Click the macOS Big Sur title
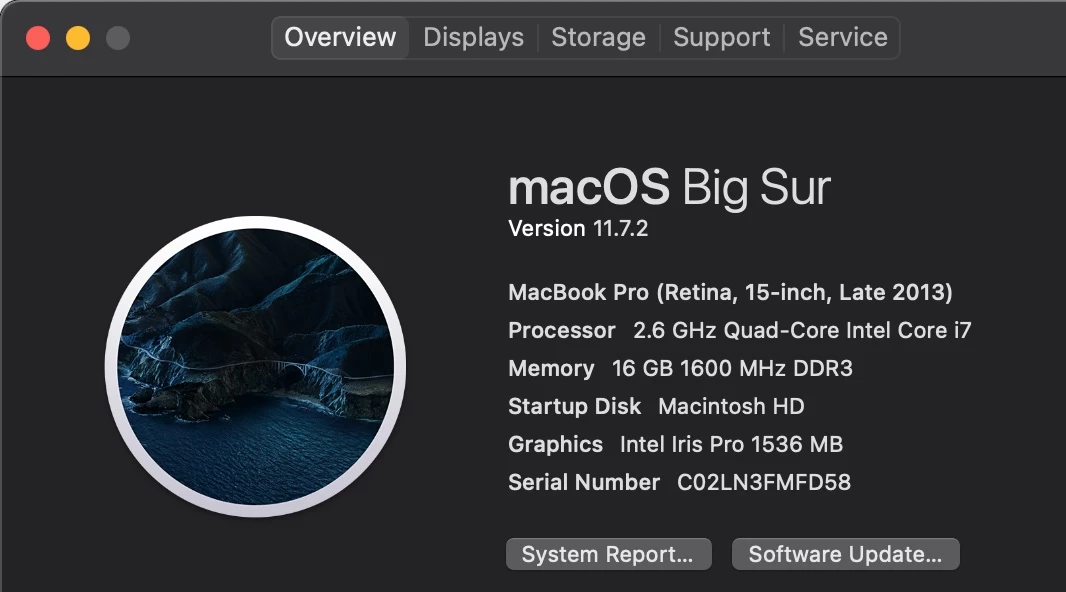The height and width of the screenshot is (592, 1066). [669, 187]
